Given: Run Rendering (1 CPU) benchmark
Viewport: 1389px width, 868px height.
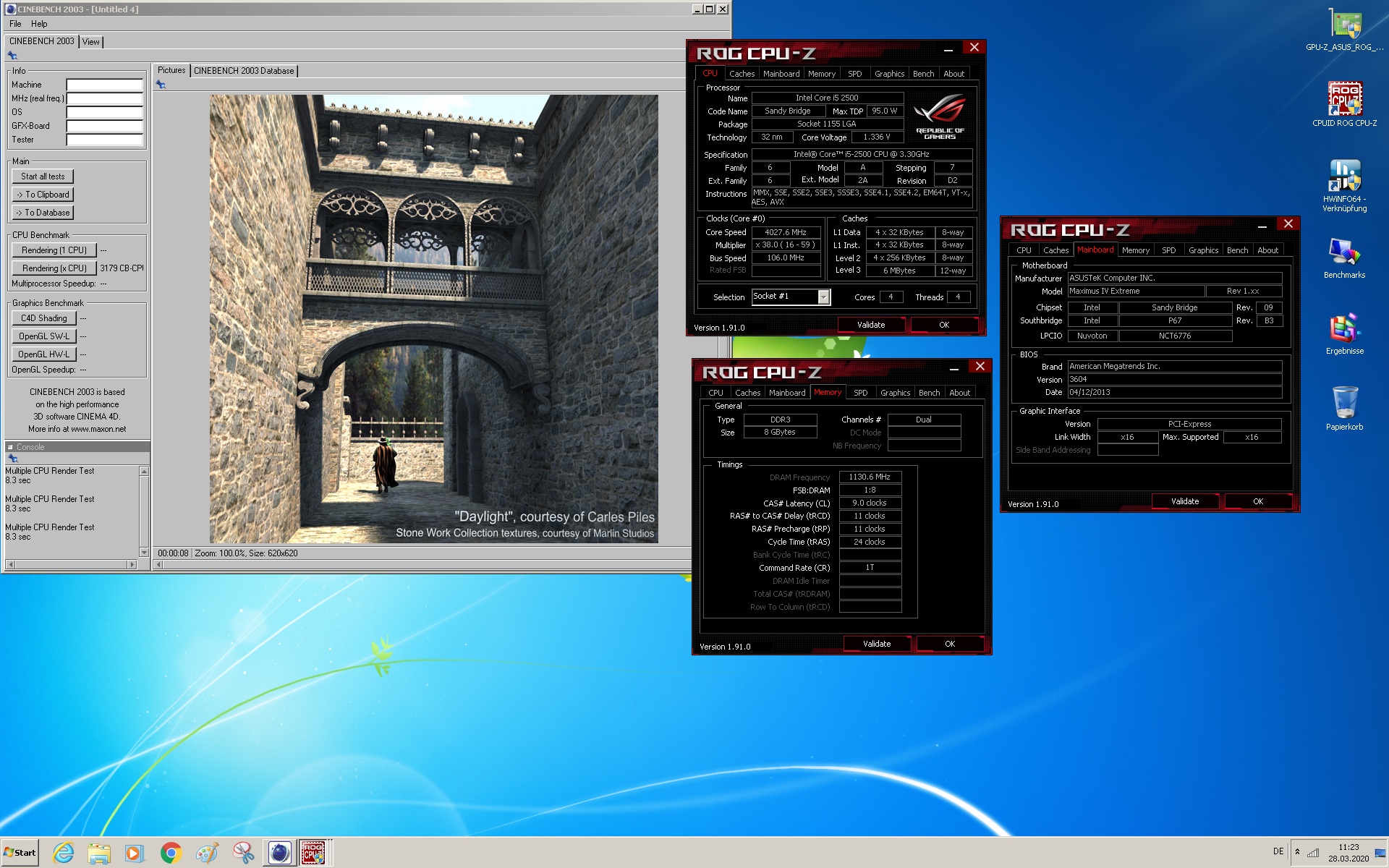Looking at the screenshot, I should pyautogui.click(x=54, y=250).
